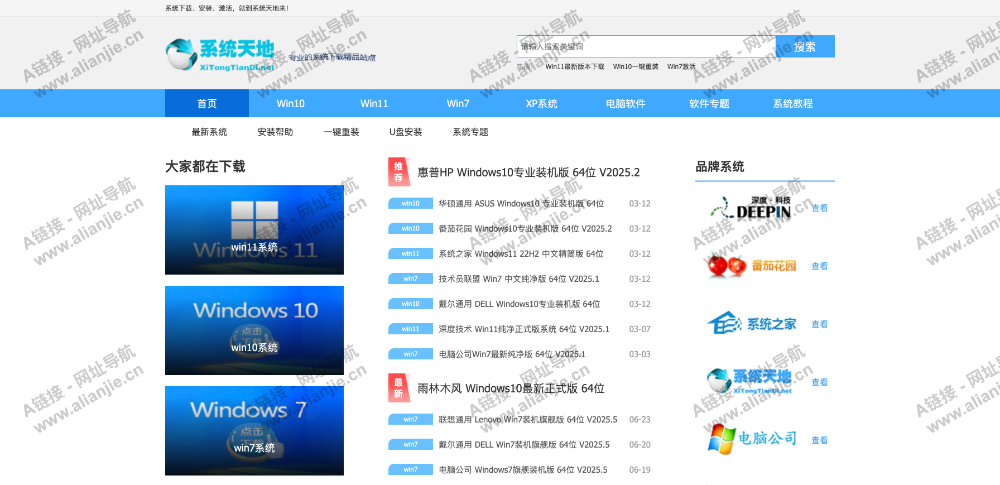Click hot search Win10一键重装

coord(635,66)
